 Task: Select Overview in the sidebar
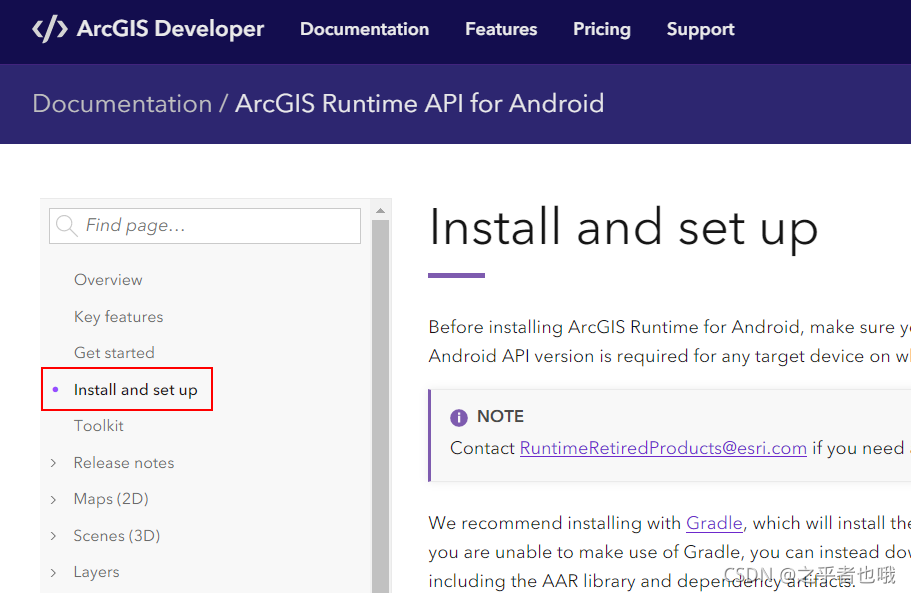coord(108,280)
